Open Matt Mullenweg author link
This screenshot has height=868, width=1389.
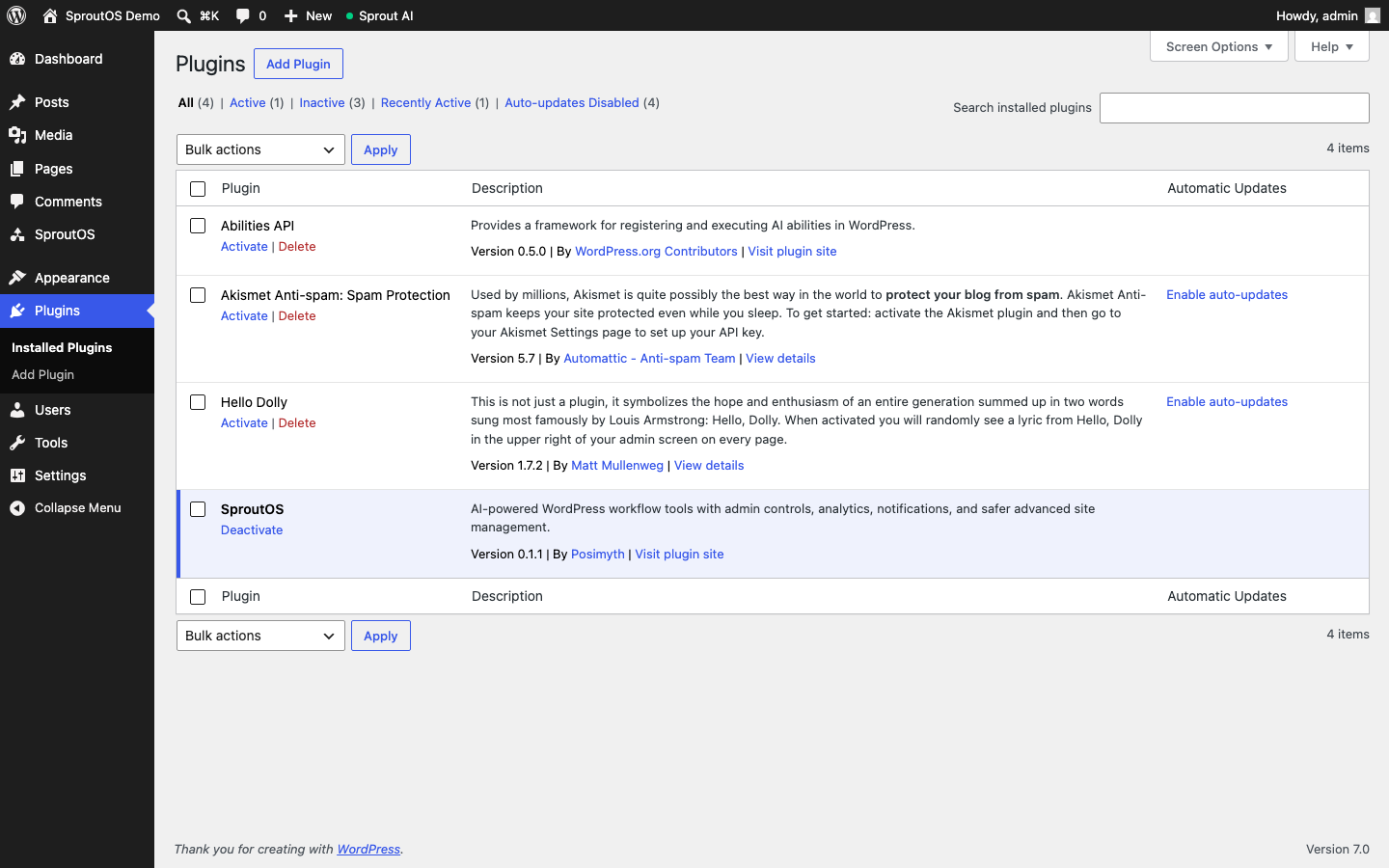[x=617, y=466]
